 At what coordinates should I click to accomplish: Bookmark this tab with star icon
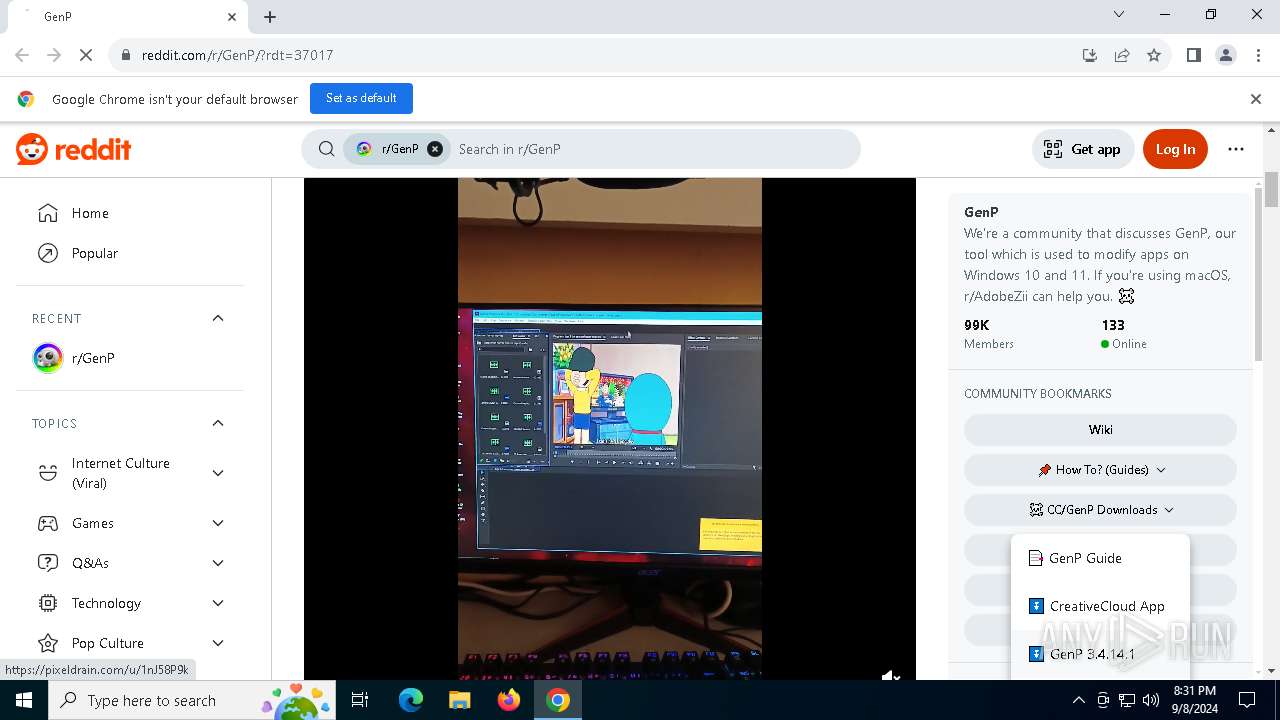[x=1154, y=55]
